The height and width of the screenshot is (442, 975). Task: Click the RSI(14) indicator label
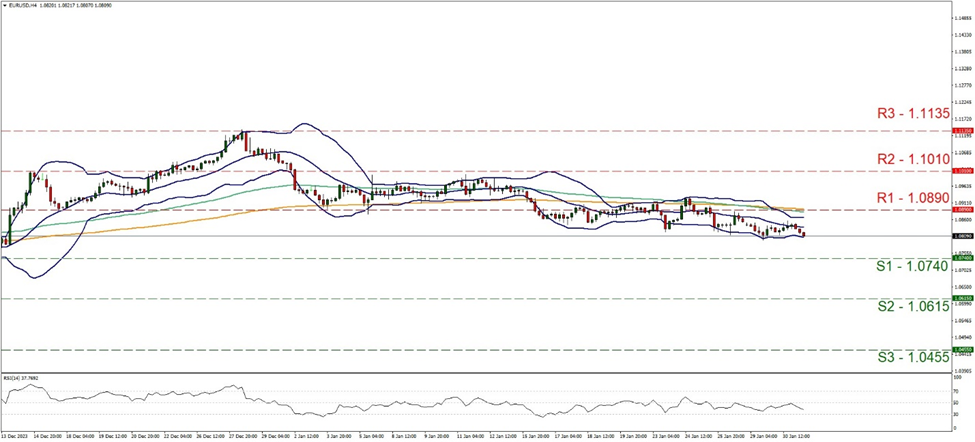pyautogui.click(x=20, y=379)
